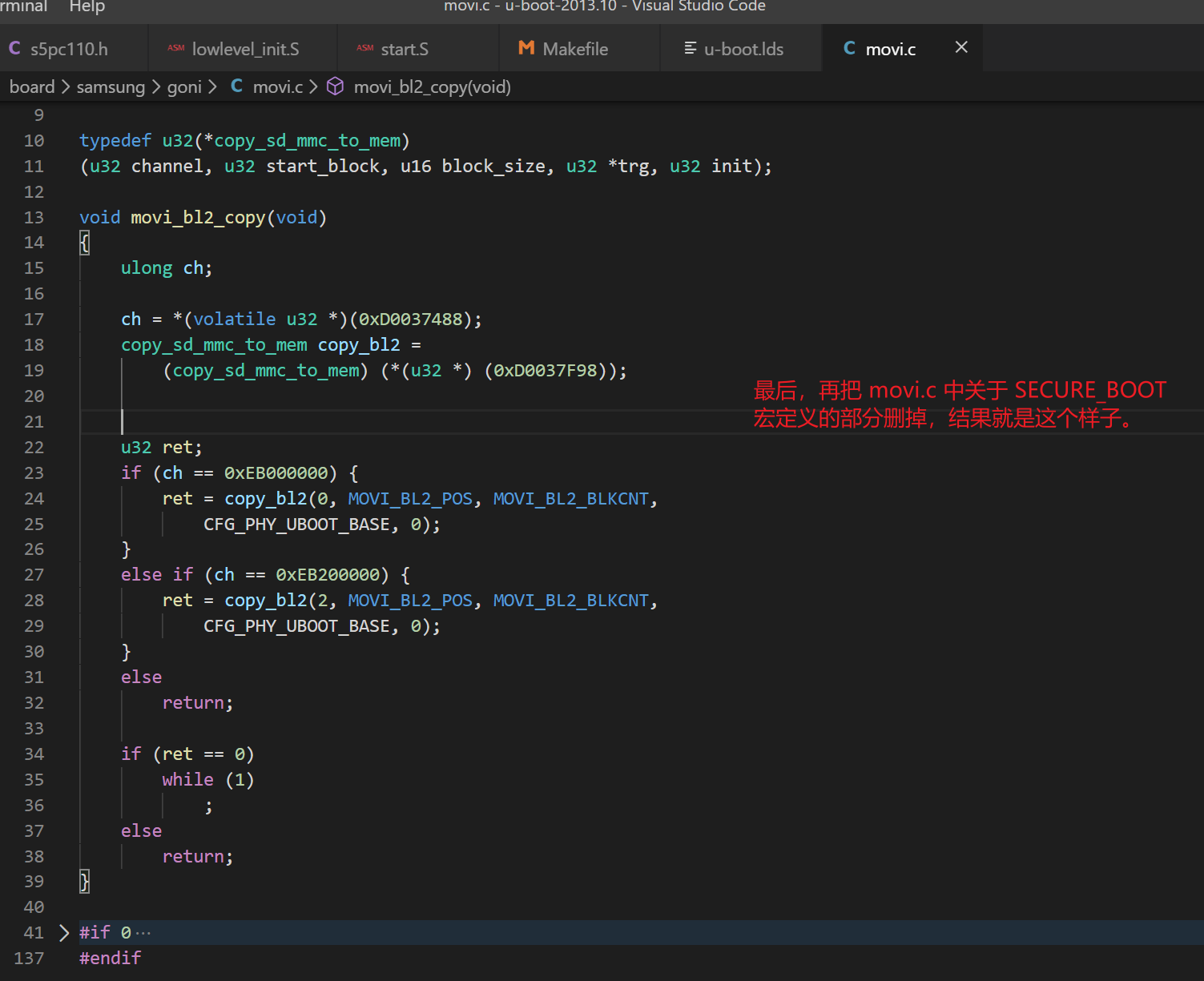Click 'return;' on line 32

click(x=198, y=702)
